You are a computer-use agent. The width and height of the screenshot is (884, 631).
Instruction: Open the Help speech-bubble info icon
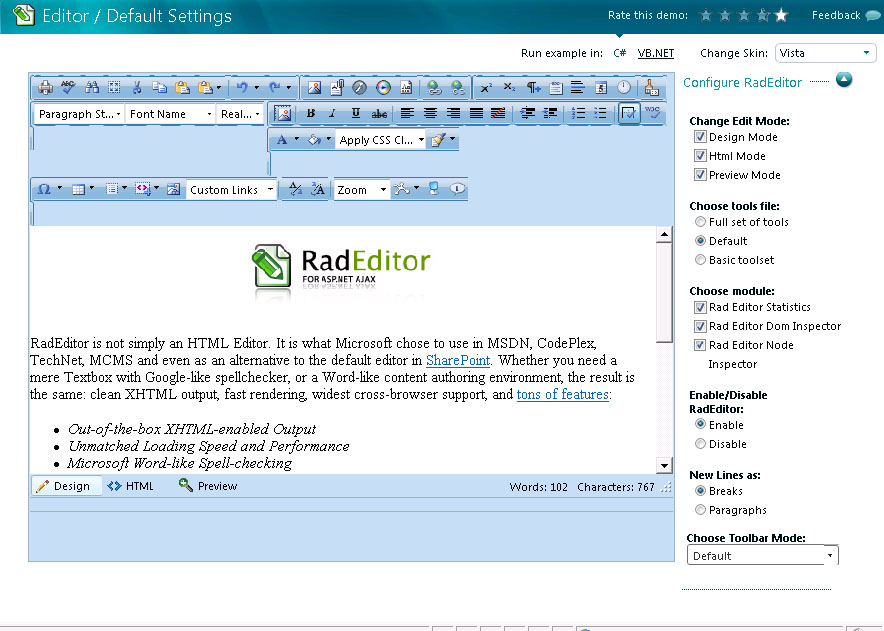coord(457,189)
